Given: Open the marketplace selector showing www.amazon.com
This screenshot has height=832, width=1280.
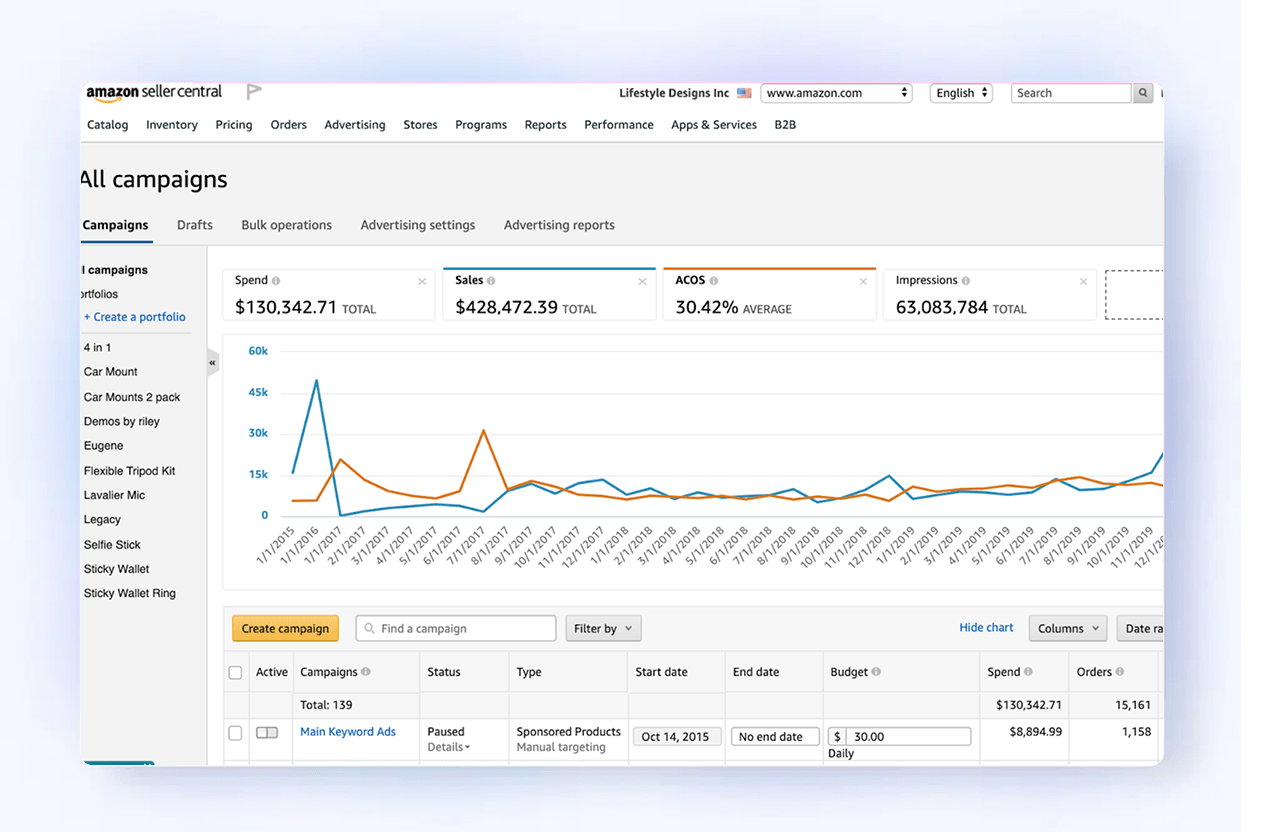Looking at the screenshot, I should click(836, 92).
